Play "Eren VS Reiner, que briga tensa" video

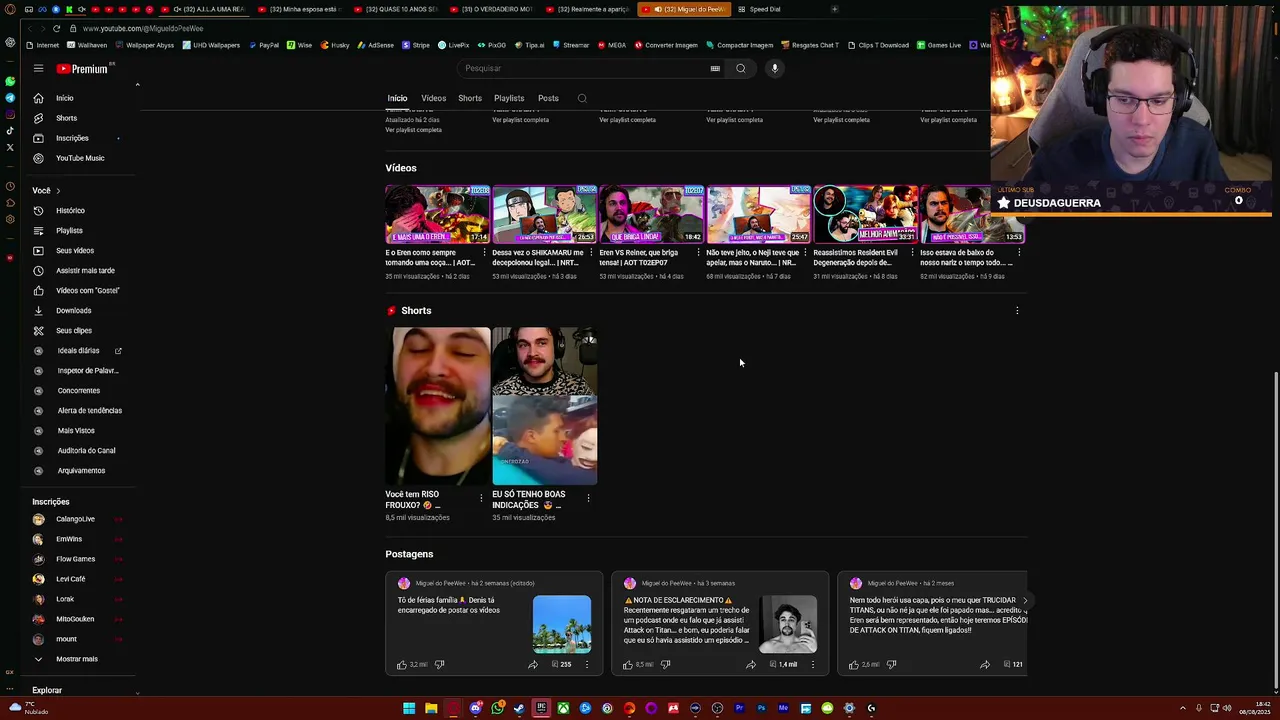click(652, 215)
